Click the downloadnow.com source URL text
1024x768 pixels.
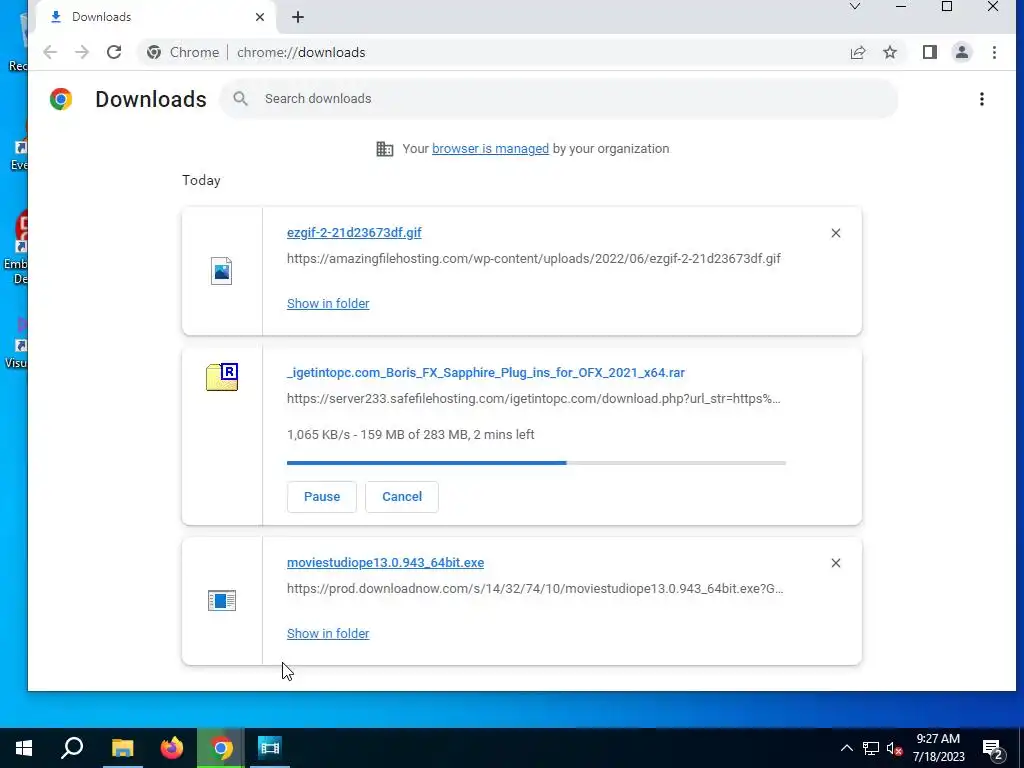pos(535,589)
